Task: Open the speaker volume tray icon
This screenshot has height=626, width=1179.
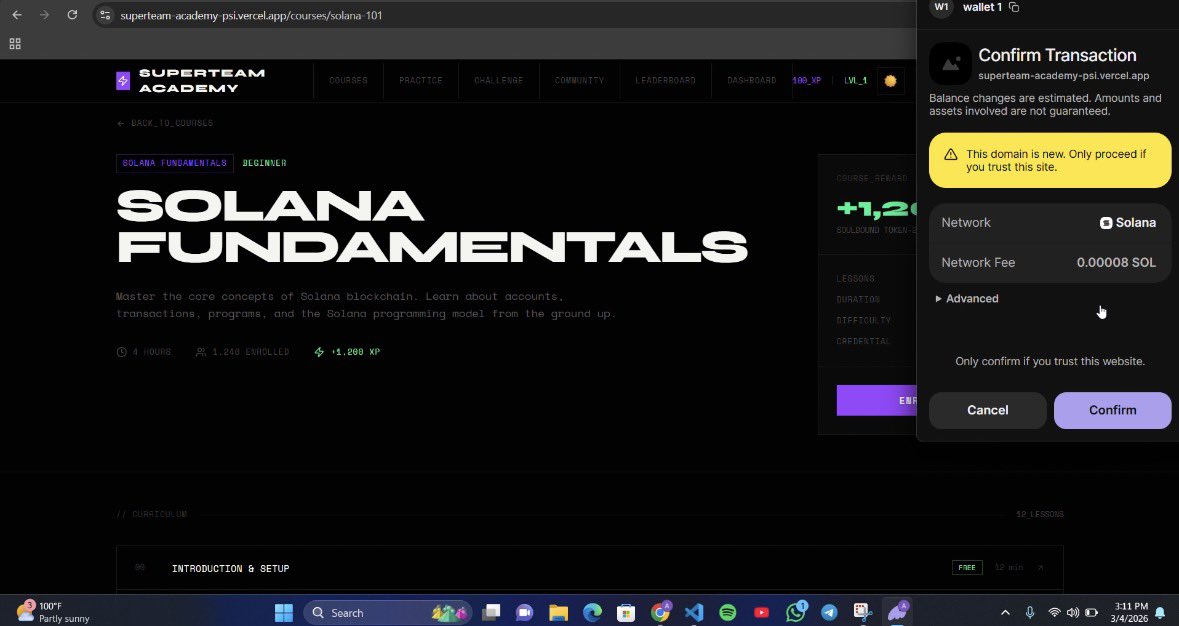Action: (x=1073, y=612)
